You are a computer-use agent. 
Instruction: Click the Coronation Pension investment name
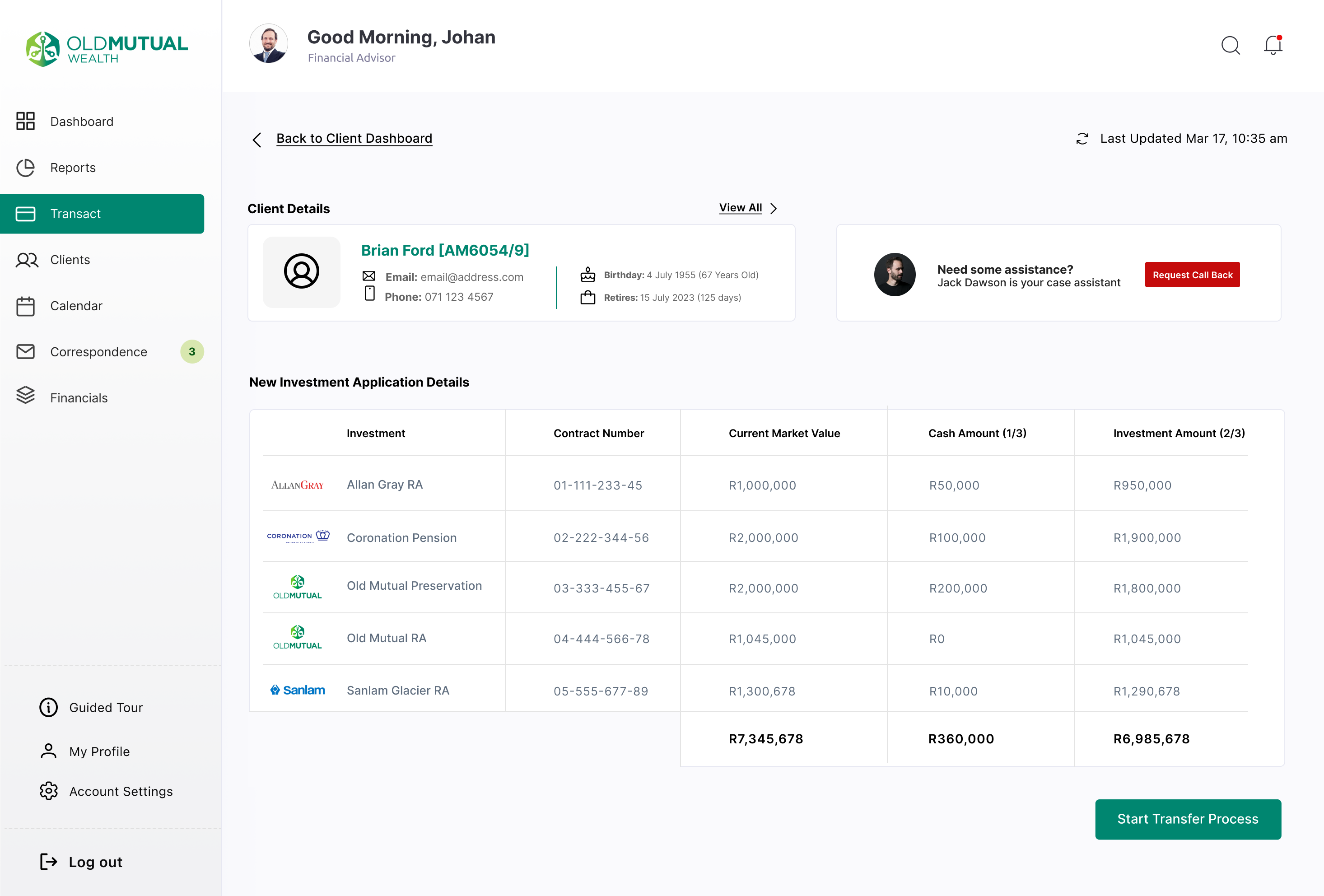click(401, 538)
